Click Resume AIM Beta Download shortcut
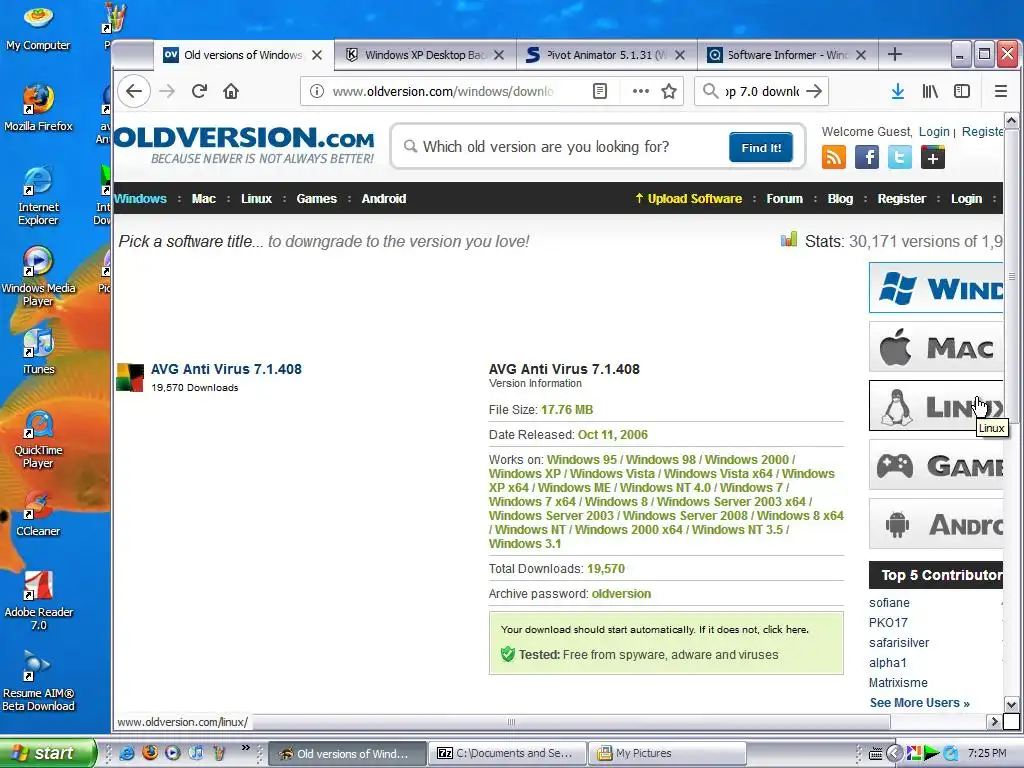The width and height of the screenshot is (1024, 768). point(38,682)
